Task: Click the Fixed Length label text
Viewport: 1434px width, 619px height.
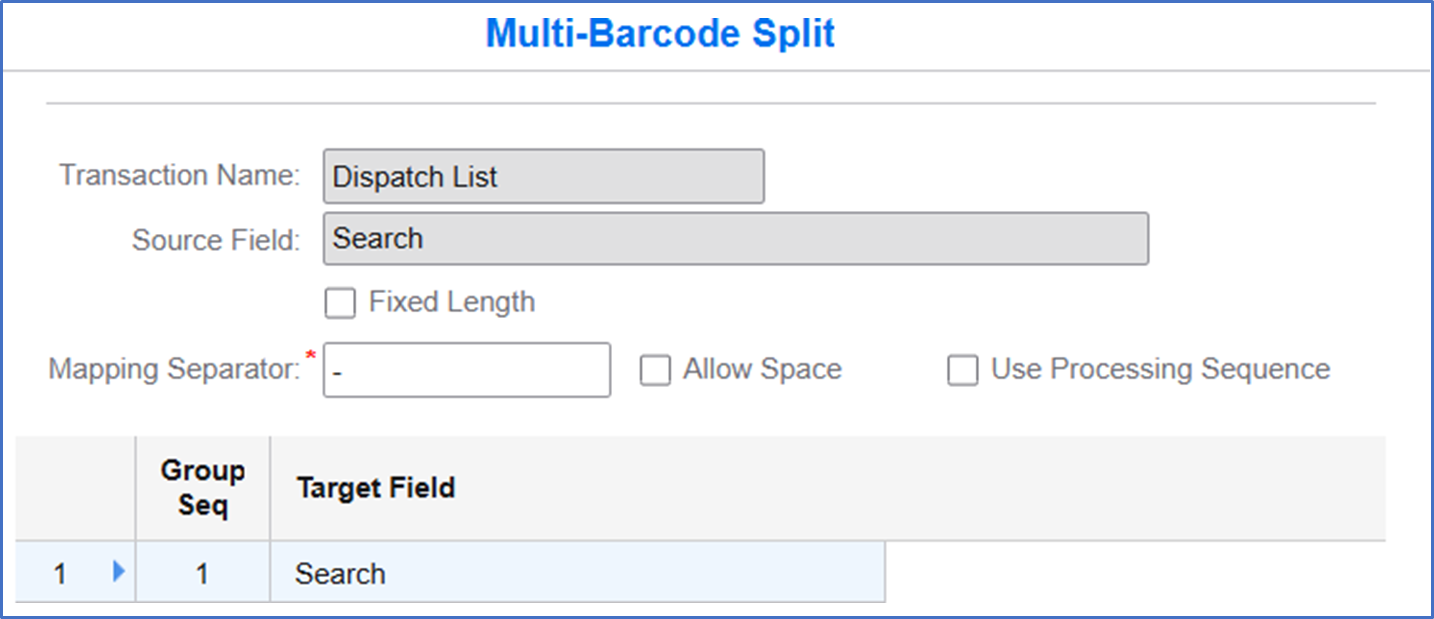Action: (x=452, y=302)
